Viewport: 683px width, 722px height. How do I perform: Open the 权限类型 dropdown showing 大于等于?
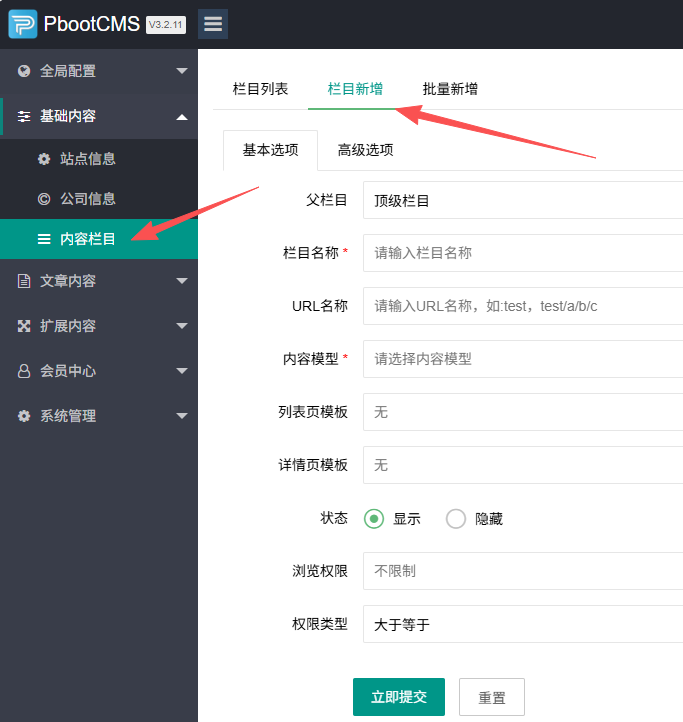pos(523,624)
